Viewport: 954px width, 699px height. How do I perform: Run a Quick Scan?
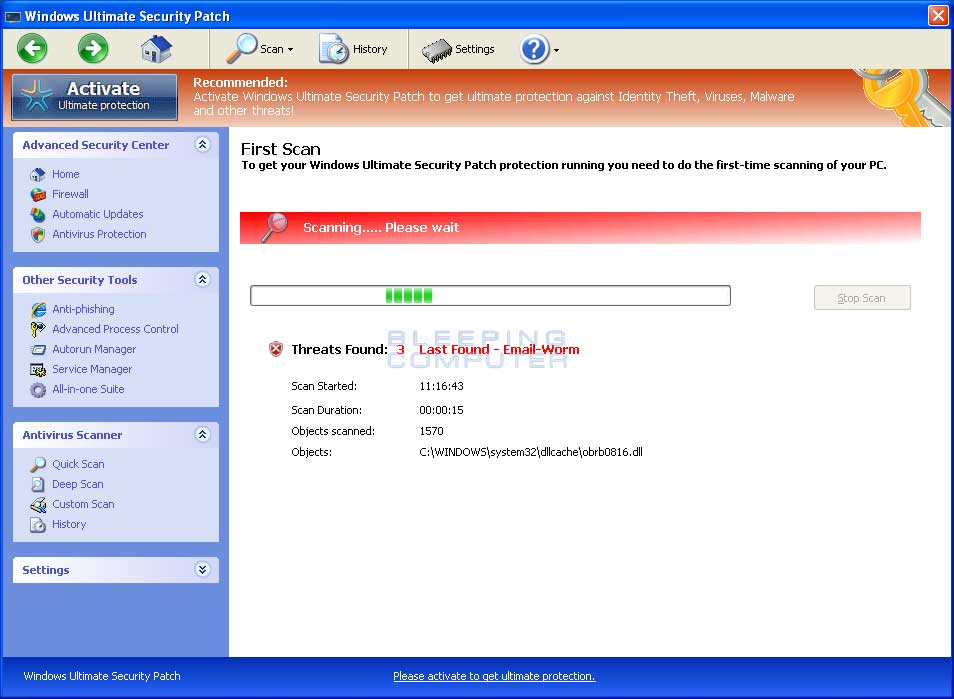(78, 464)
